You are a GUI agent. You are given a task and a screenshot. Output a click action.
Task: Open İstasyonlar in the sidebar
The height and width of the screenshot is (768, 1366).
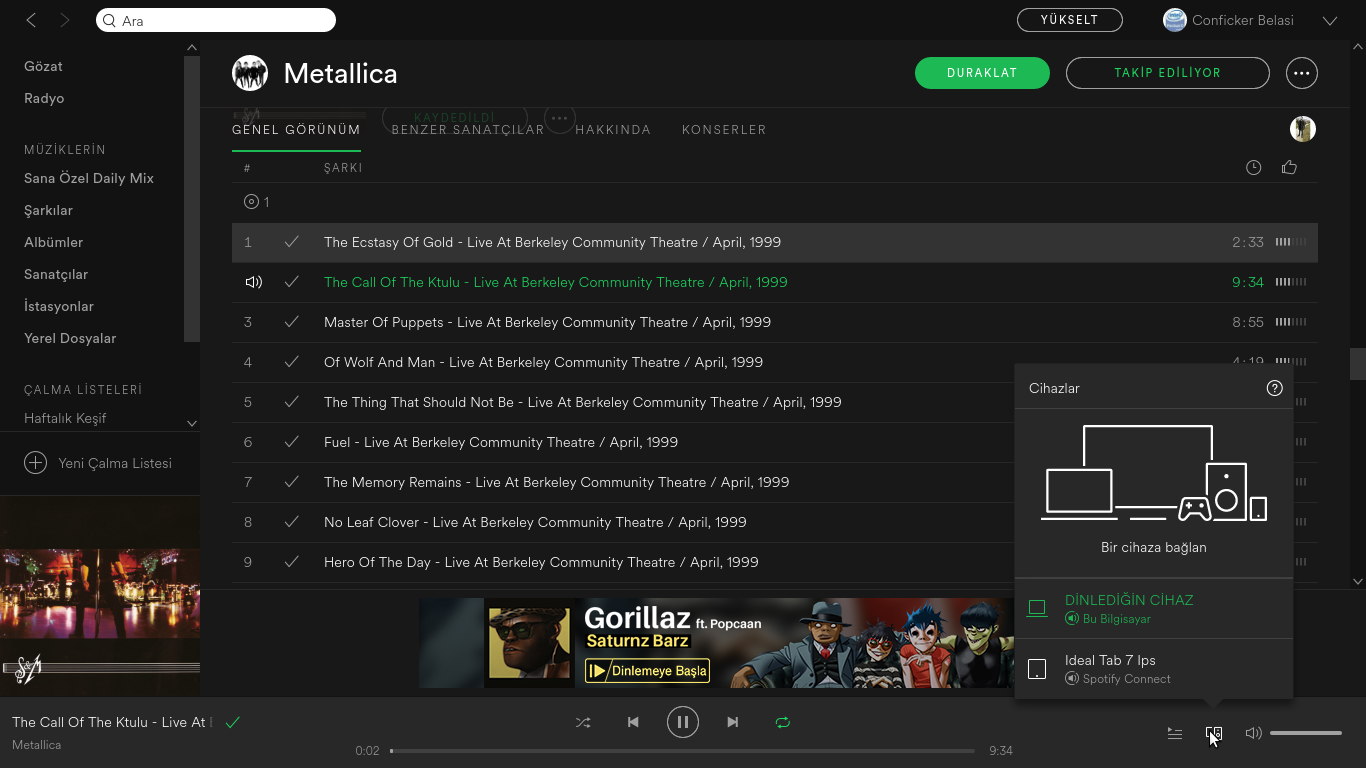click(59, 306)
